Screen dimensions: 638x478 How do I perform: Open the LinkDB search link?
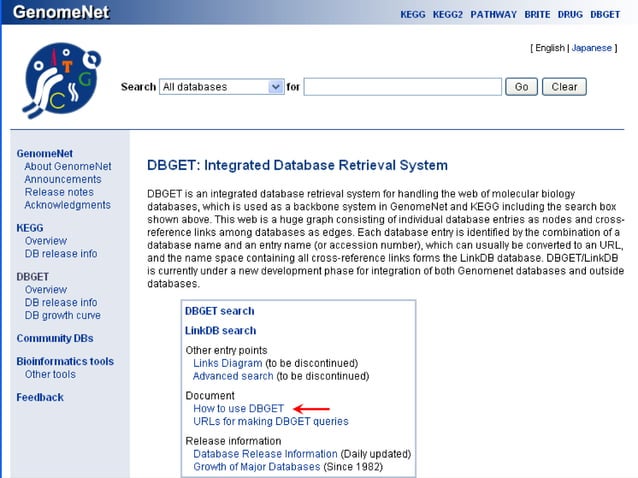coord(221,331)
